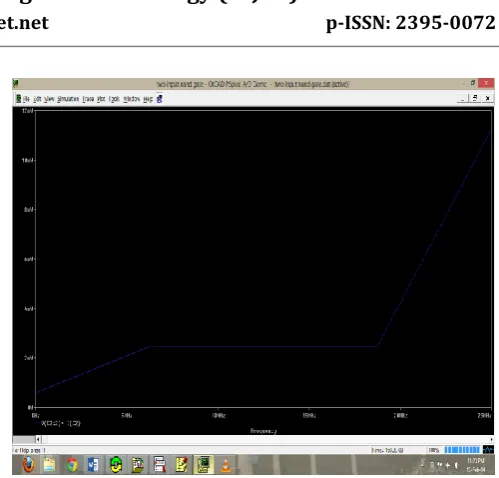Open the Tools menu

click(x=114, y=99)
